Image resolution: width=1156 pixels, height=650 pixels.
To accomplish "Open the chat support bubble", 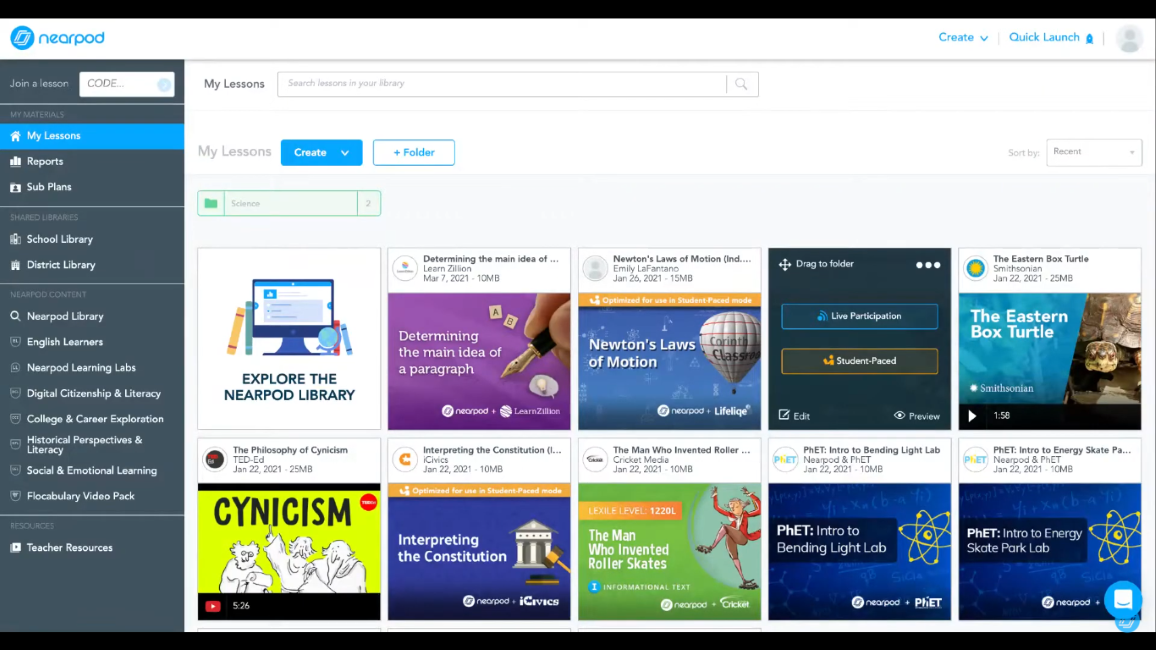I will [1123, 599].
